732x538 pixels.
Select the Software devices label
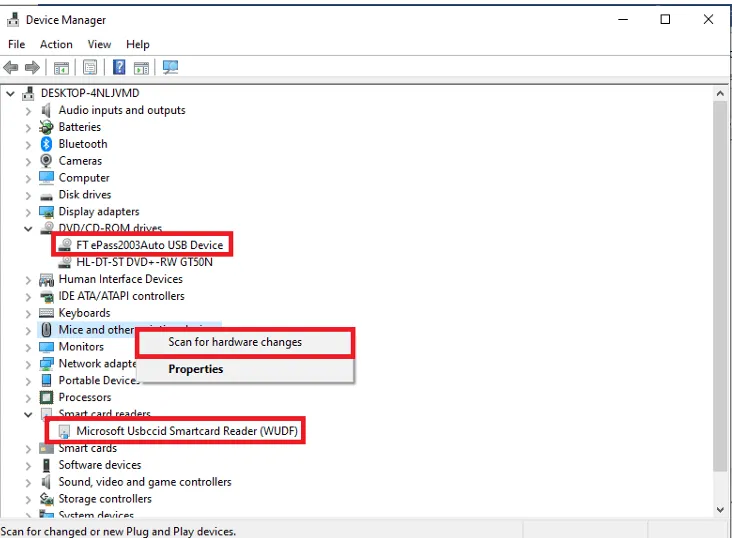click(100, 465)
